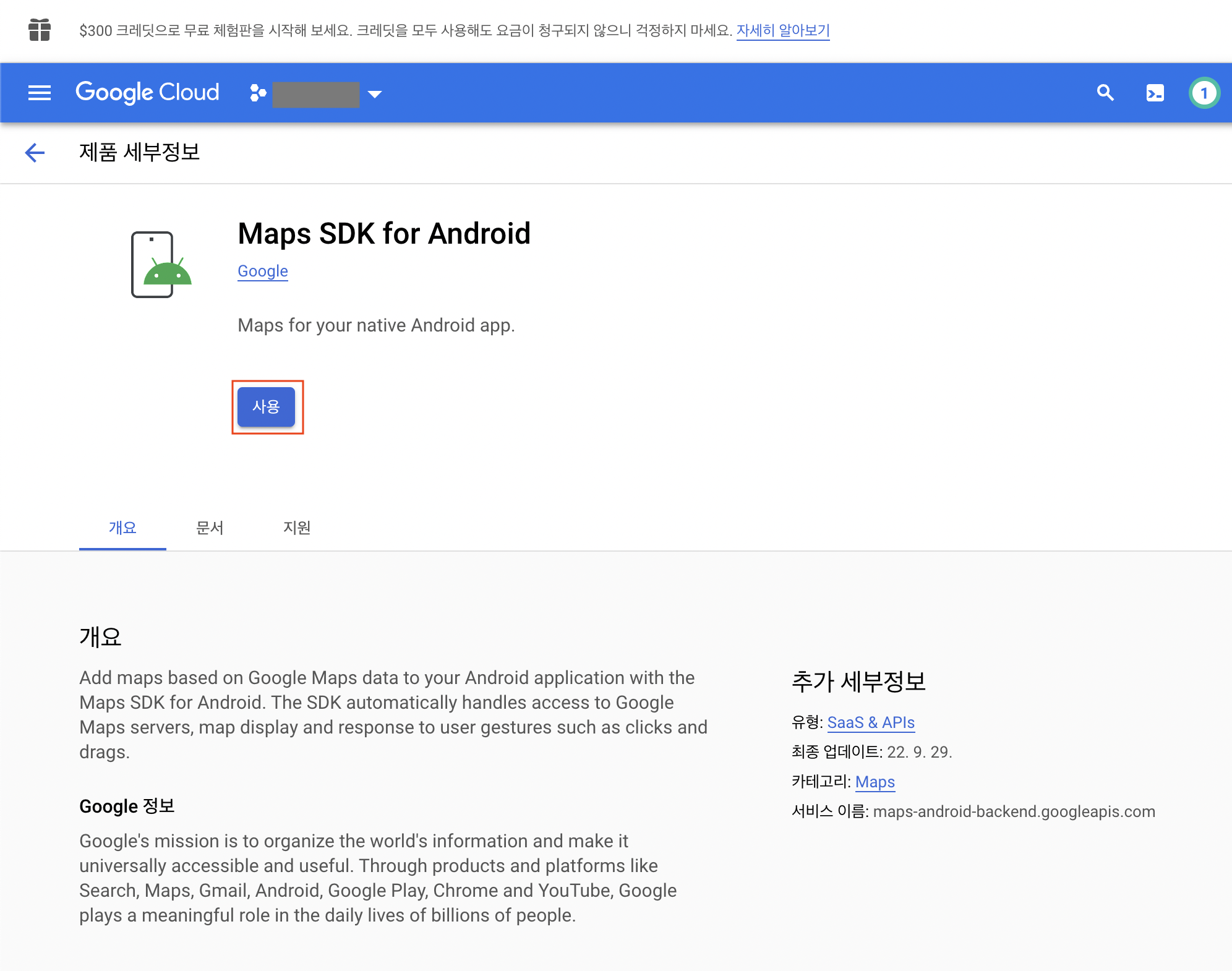
Task: Click the Maps SDK for Android title
Action: [x=384, y=234]
